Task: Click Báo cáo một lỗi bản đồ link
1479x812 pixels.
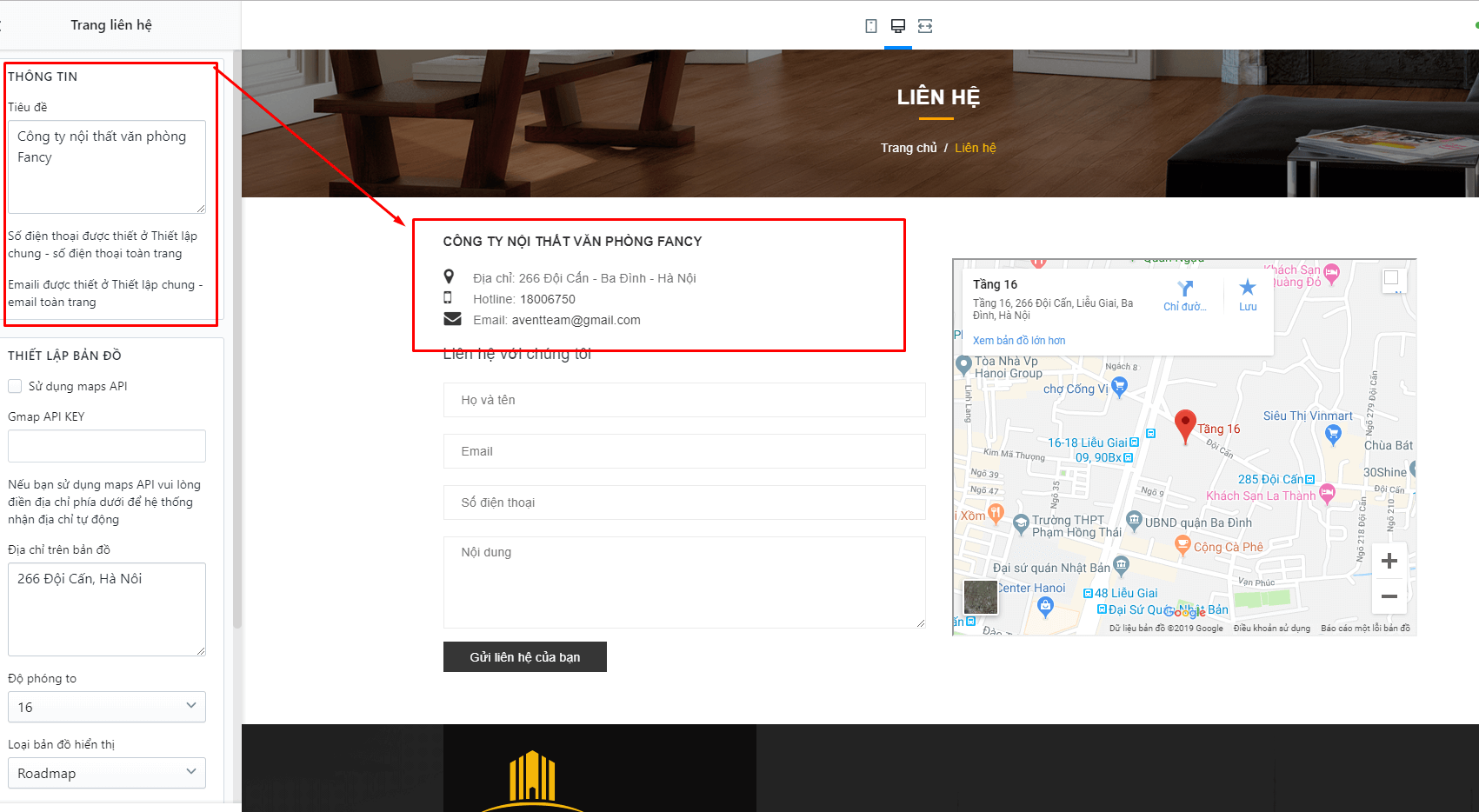Action: tap(1365, 629)
